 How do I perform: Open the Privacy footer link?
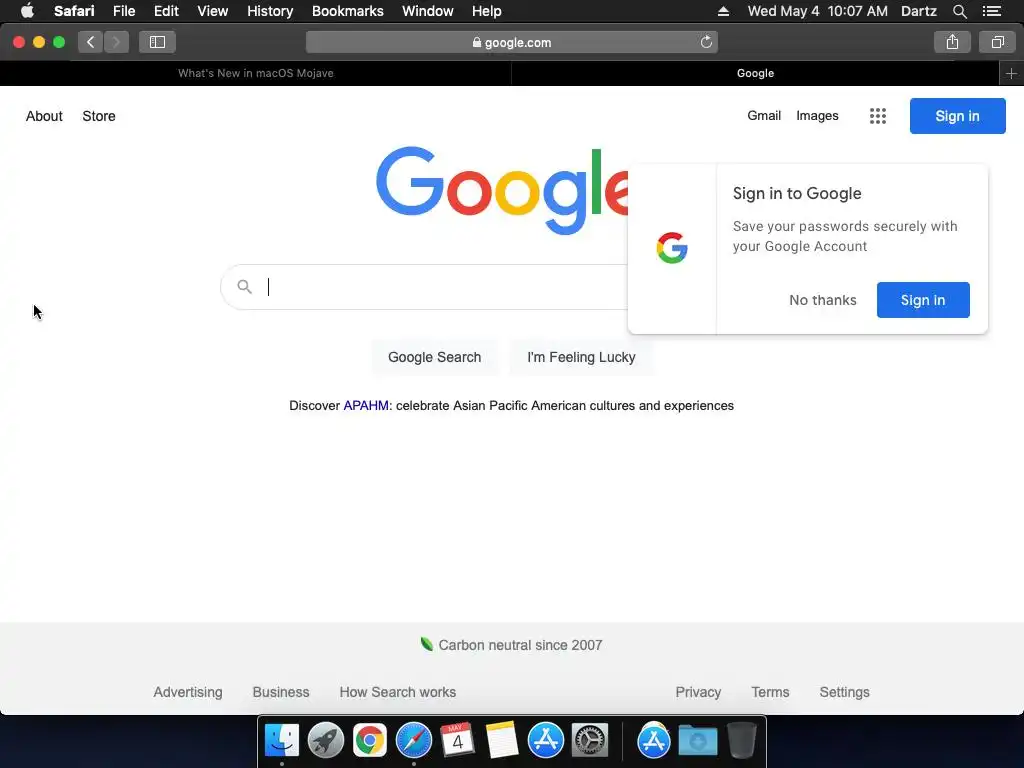point(698,692)
